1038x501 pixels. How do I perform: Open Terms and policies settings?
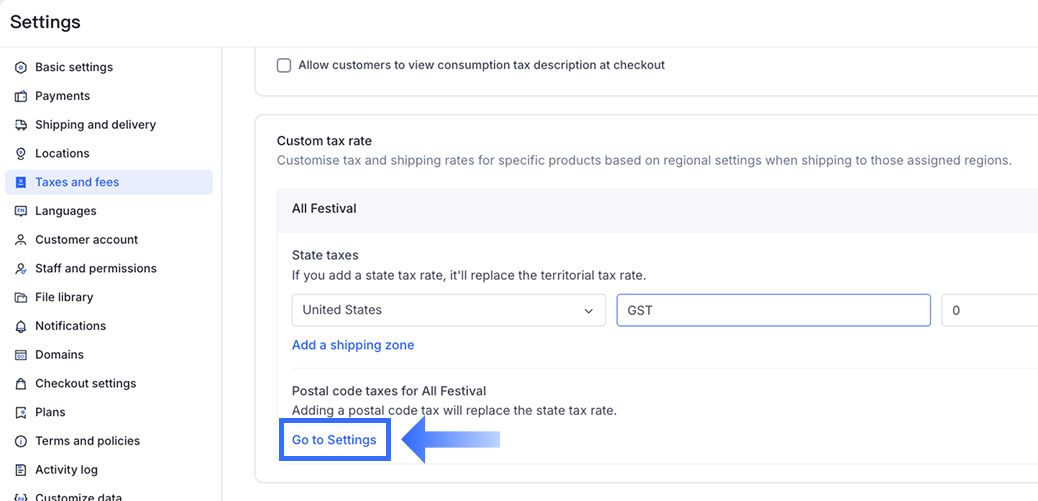87,441
